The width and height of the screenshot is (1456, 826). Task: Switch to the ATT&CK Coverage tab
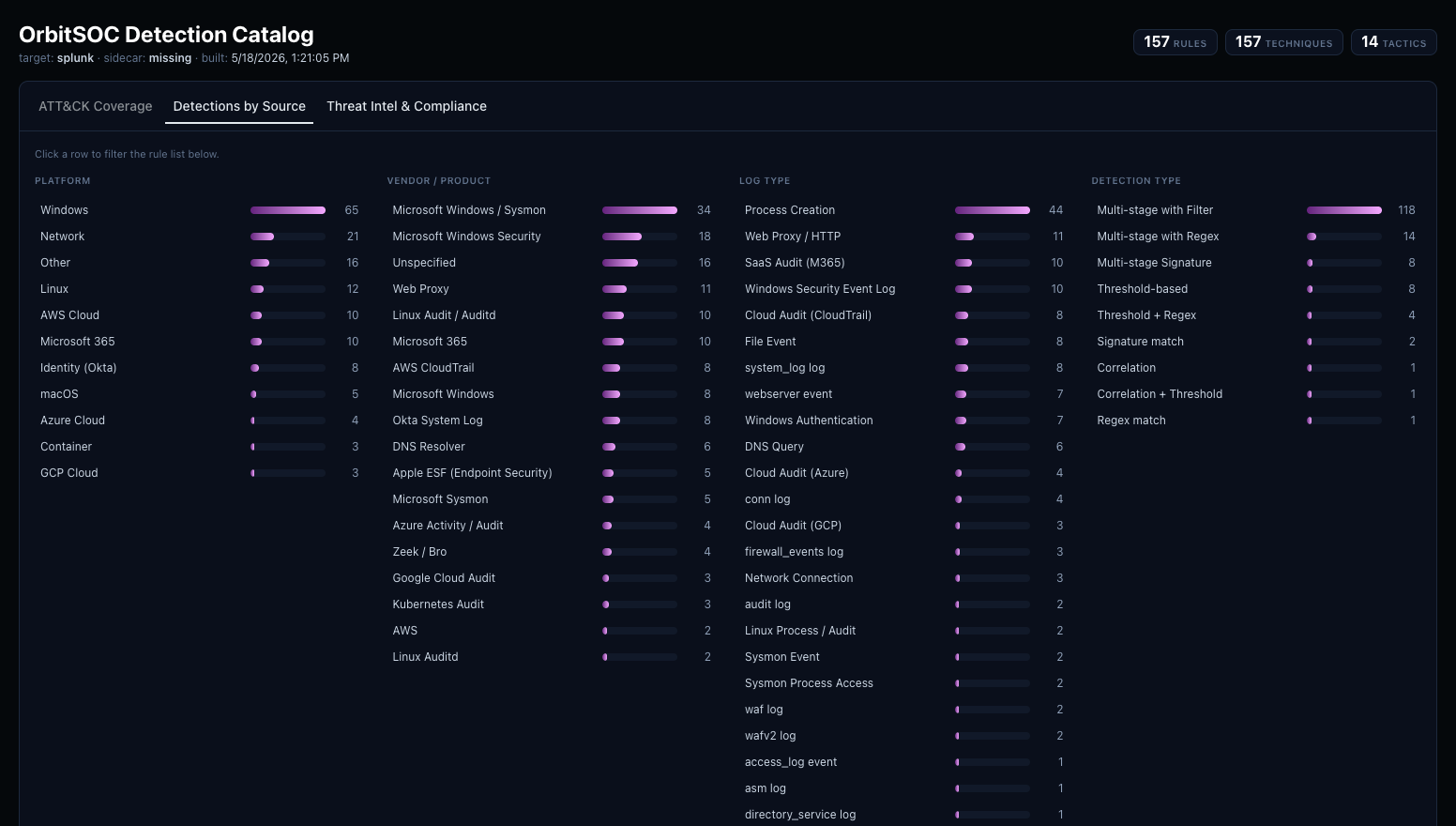pos(95,106)
